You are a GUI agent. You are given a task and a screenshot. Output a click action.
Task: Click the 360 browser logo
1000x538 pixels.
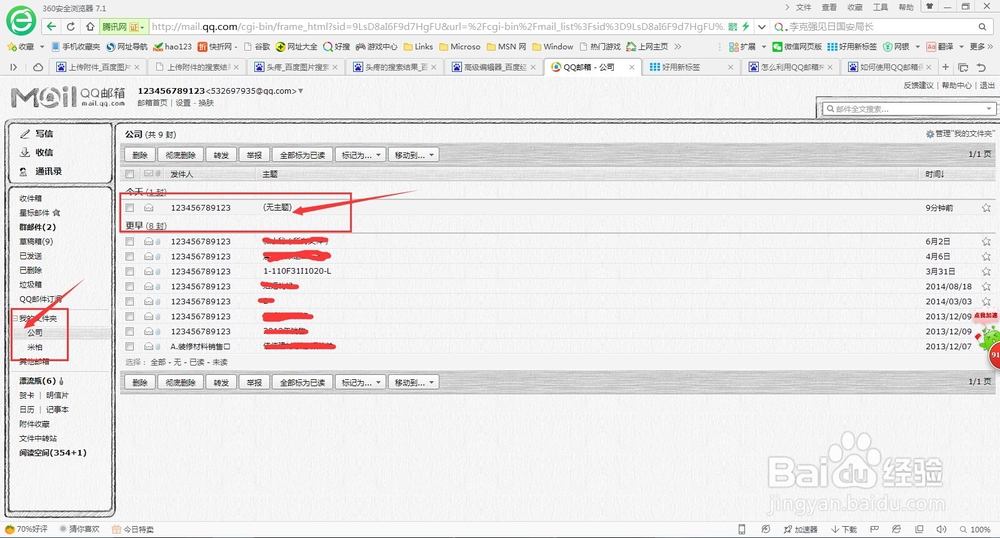pyautogui.click(x=21, y=21)
